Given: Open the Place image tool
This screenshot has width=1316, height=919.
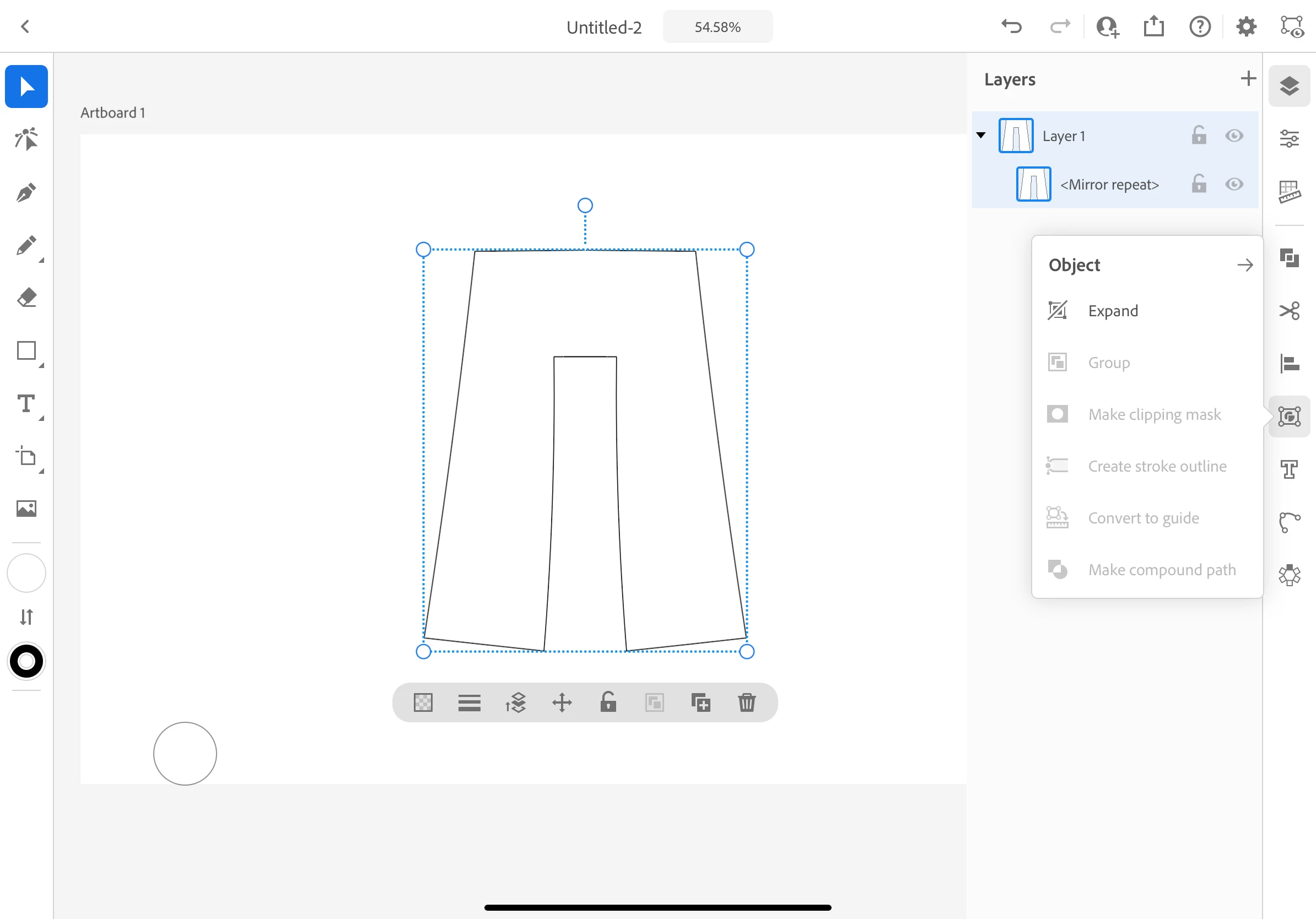Looking at the screenshot, I should [26, 508].
